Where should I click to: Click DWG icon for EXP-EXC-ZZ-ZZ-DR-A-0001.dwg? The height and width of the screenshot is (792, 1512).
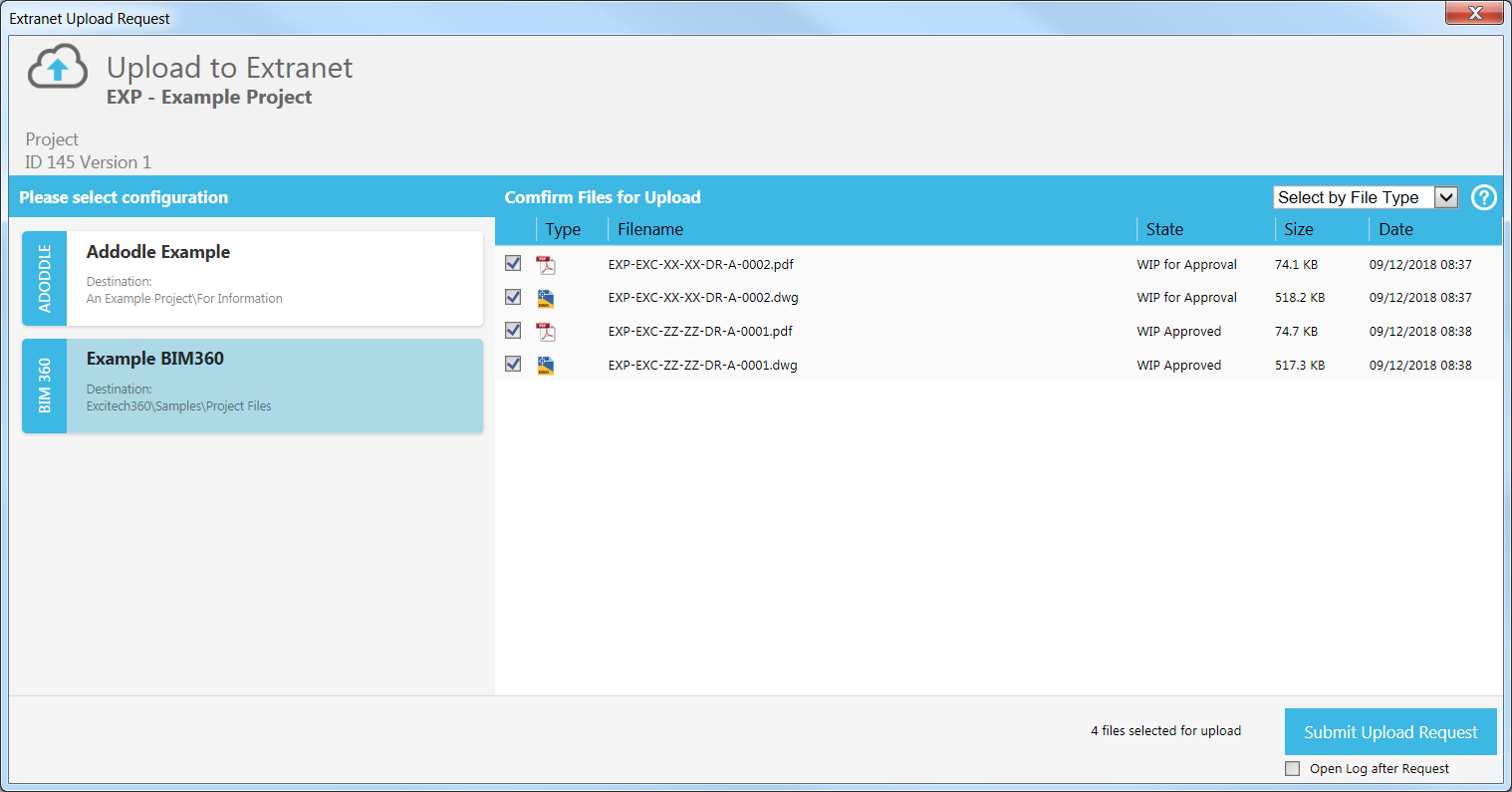(546, 366)
